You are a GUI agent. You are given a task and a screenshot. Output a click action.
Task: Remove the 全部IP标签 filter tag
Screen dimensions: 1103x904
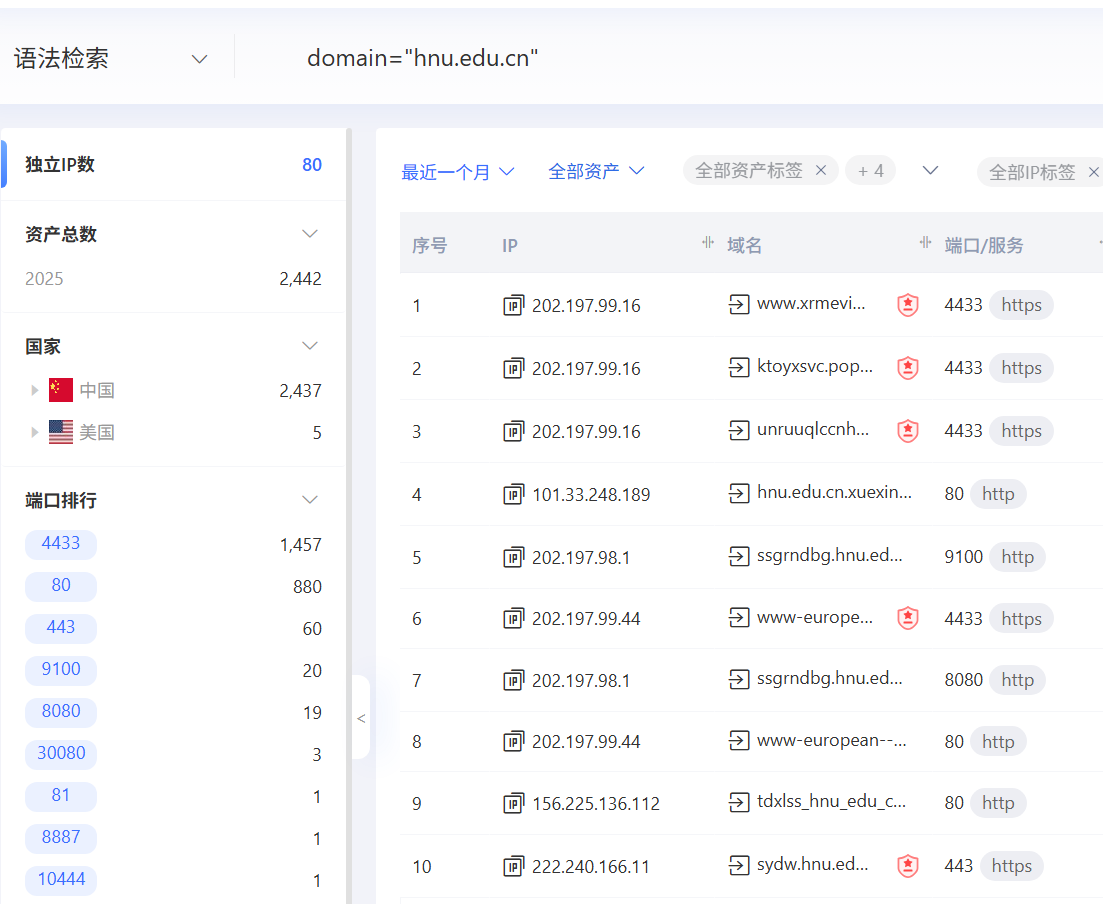(1093, 172)
